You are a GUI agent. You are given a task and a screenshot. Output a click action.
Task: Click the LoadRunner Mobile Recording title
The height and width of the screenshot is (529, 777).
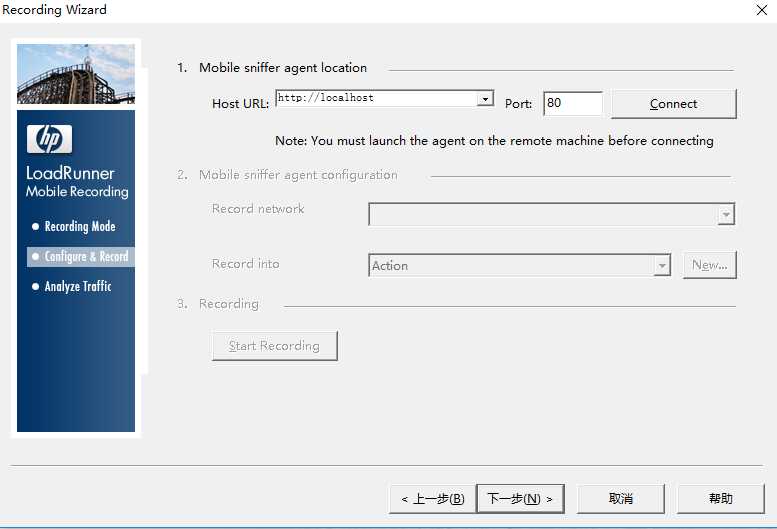click(x=77, y=182)
